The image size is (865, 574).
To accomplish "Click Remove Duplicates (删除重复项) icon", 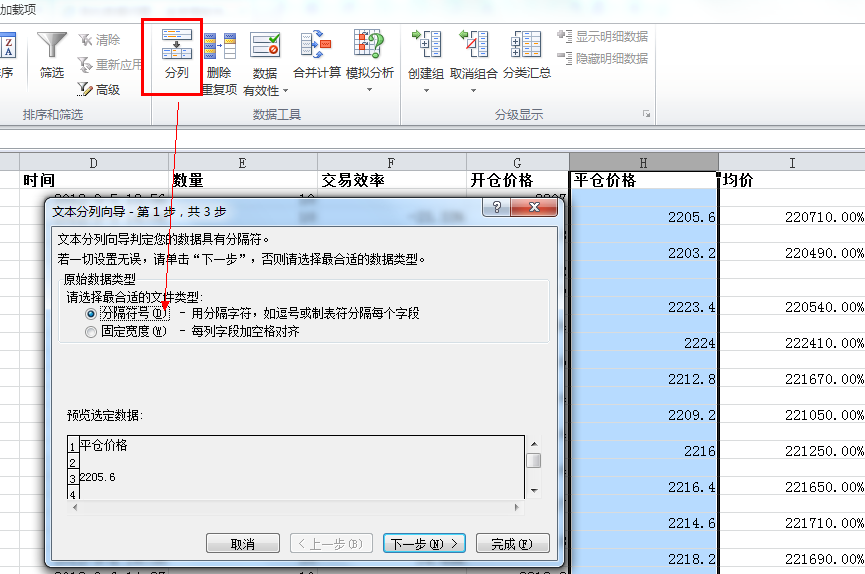I will 220,46.
